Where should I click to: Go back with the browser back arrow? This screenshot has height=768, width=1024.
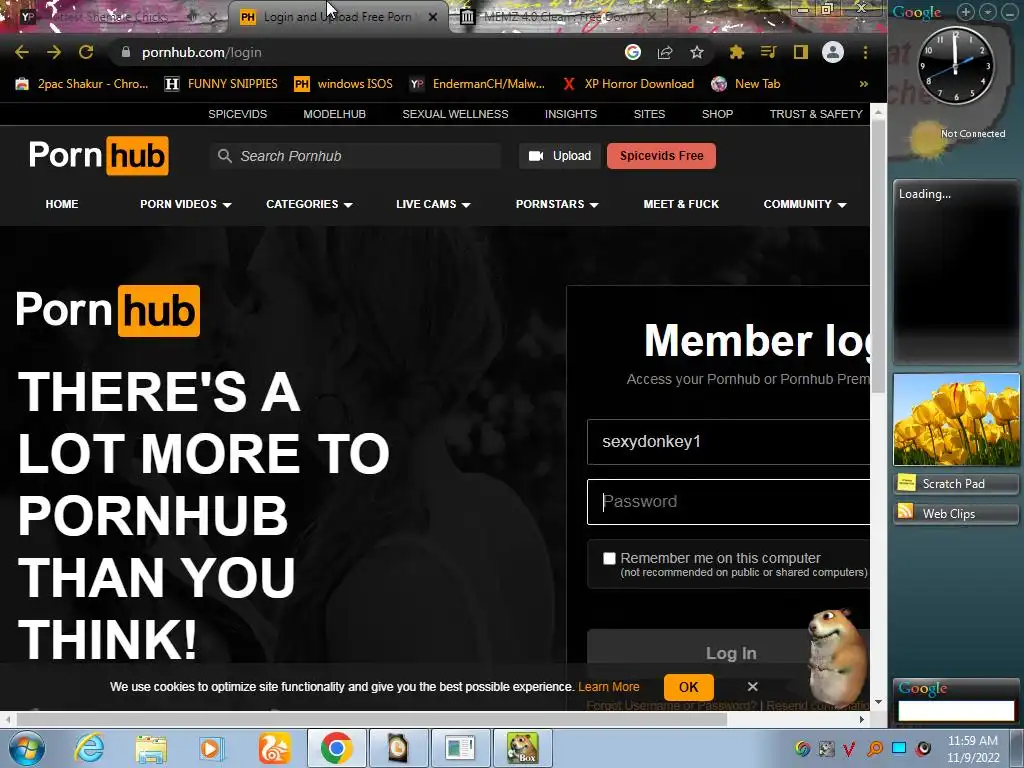pyautogui.click(x=22, y=52)
